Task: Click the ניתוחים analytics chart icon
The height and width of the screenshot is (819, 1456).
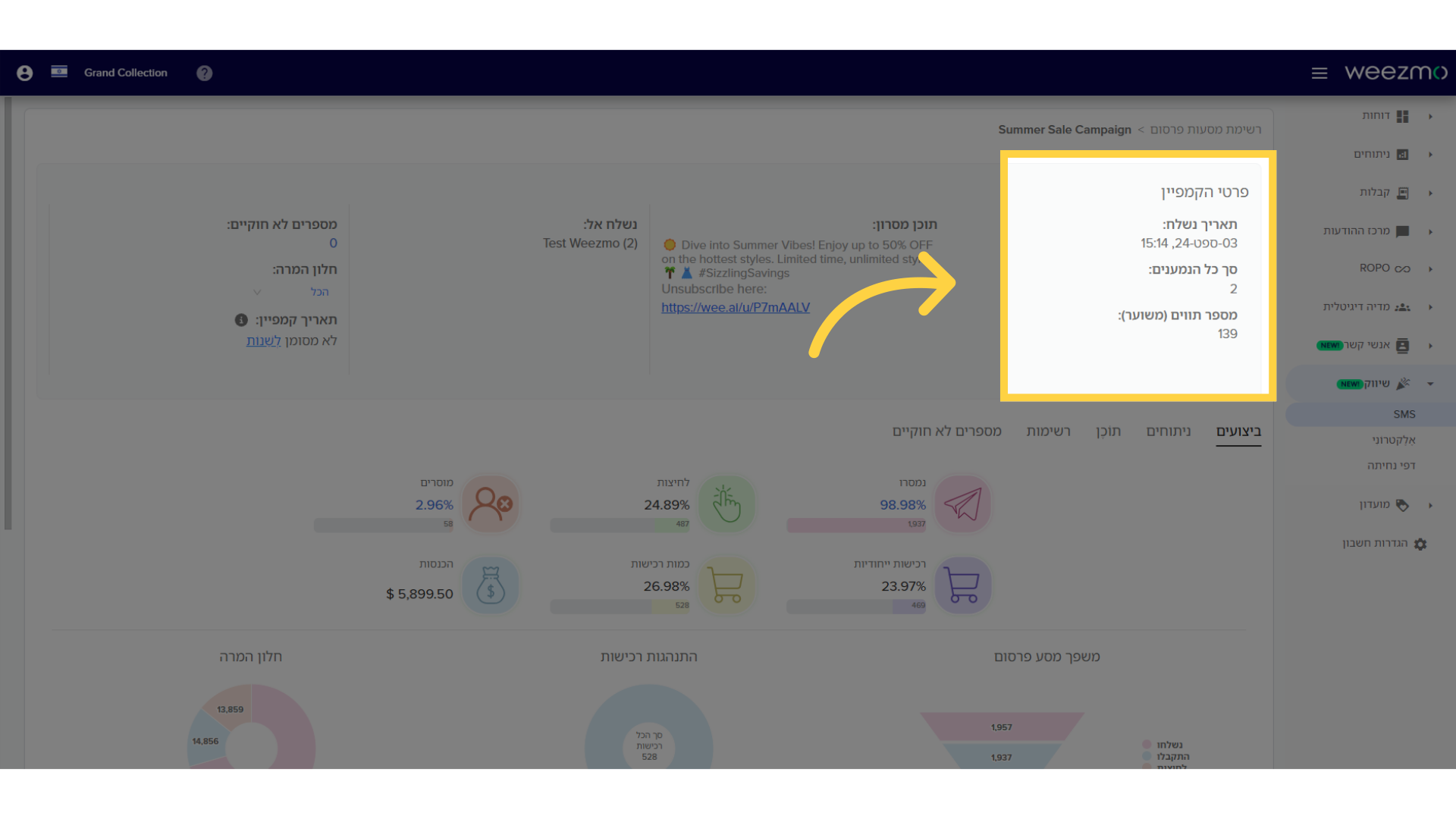Action: pos(1403,155)
